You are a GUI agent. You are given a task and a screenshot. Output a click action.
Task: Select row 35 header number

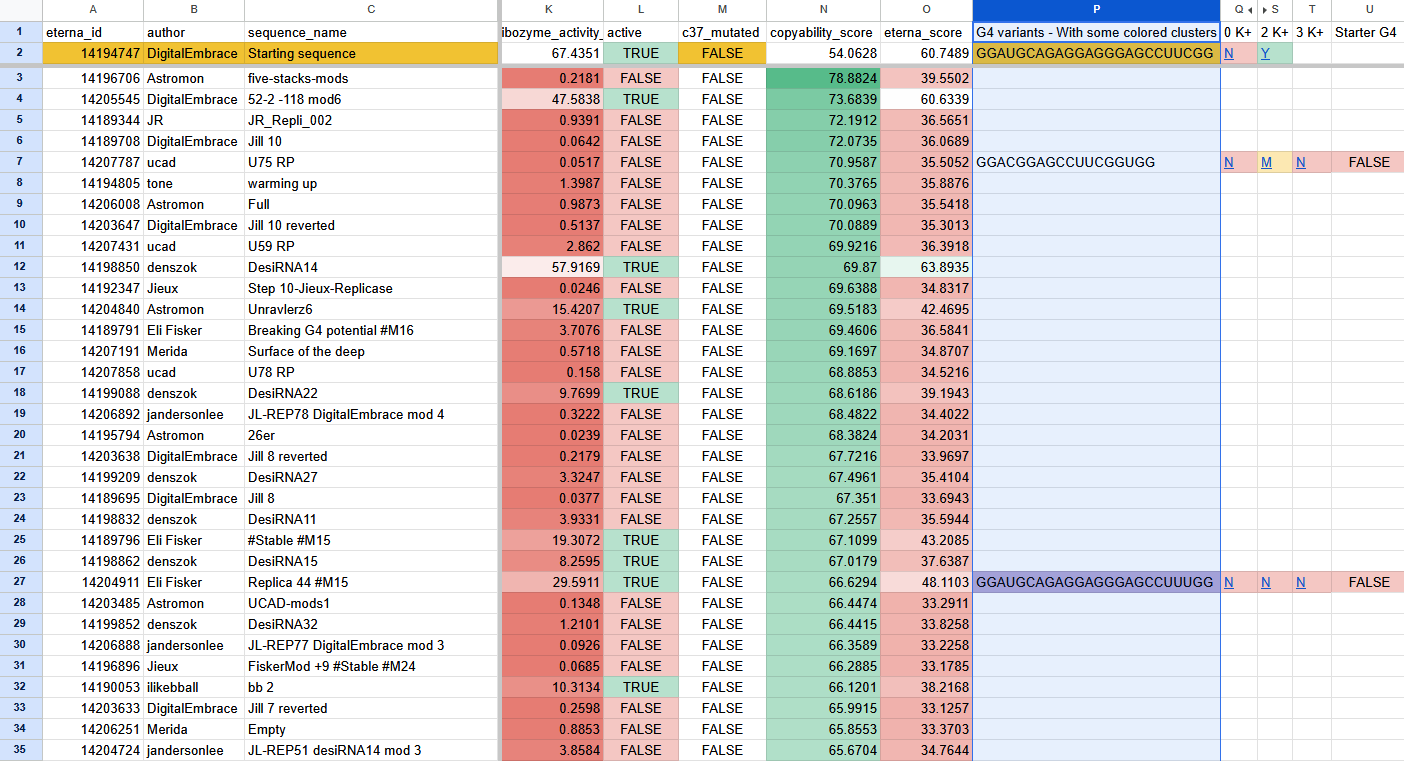[20, 750]
